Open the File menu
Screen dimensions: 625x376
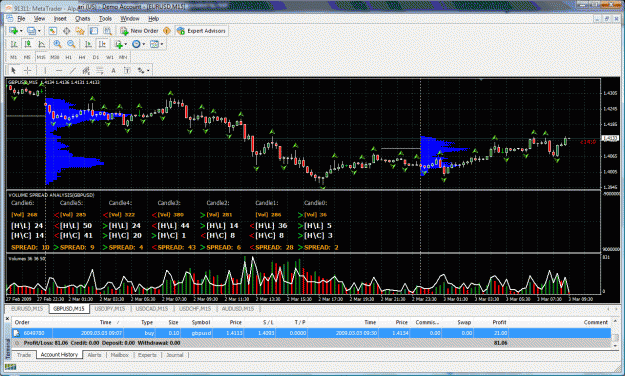click(x=21, y=19)
